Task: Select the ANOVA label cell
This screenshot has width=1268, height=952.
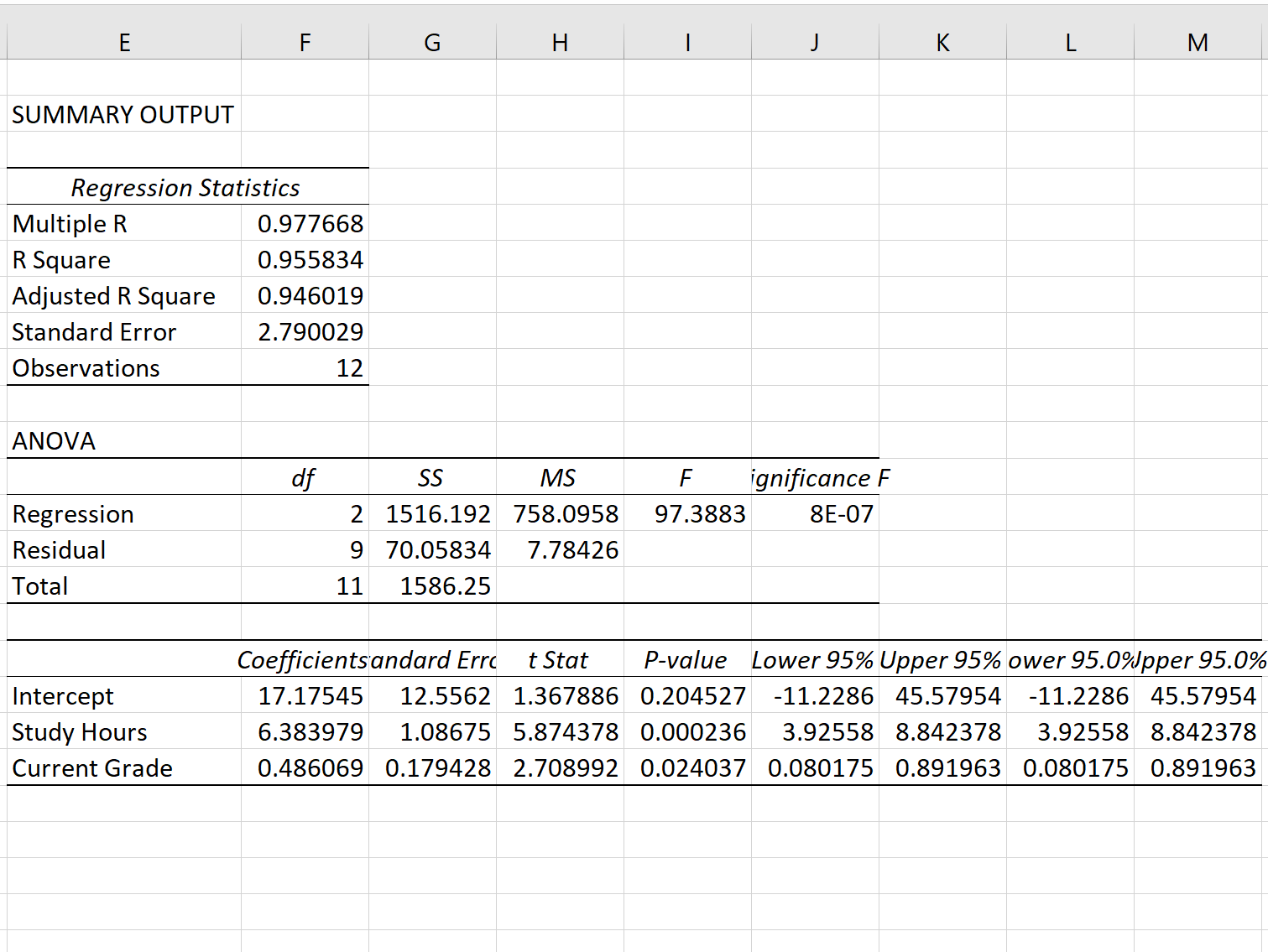Action: point(124,440)
